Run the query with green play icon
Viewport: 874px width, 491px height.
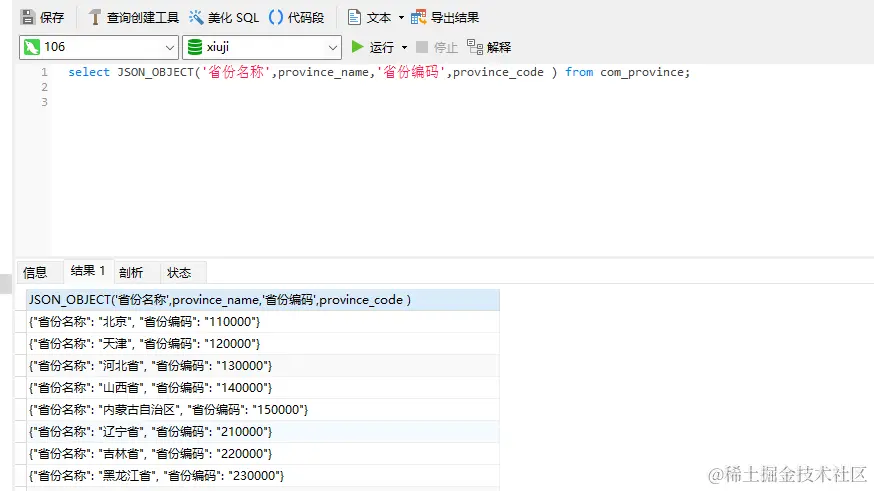coord(357,47)
